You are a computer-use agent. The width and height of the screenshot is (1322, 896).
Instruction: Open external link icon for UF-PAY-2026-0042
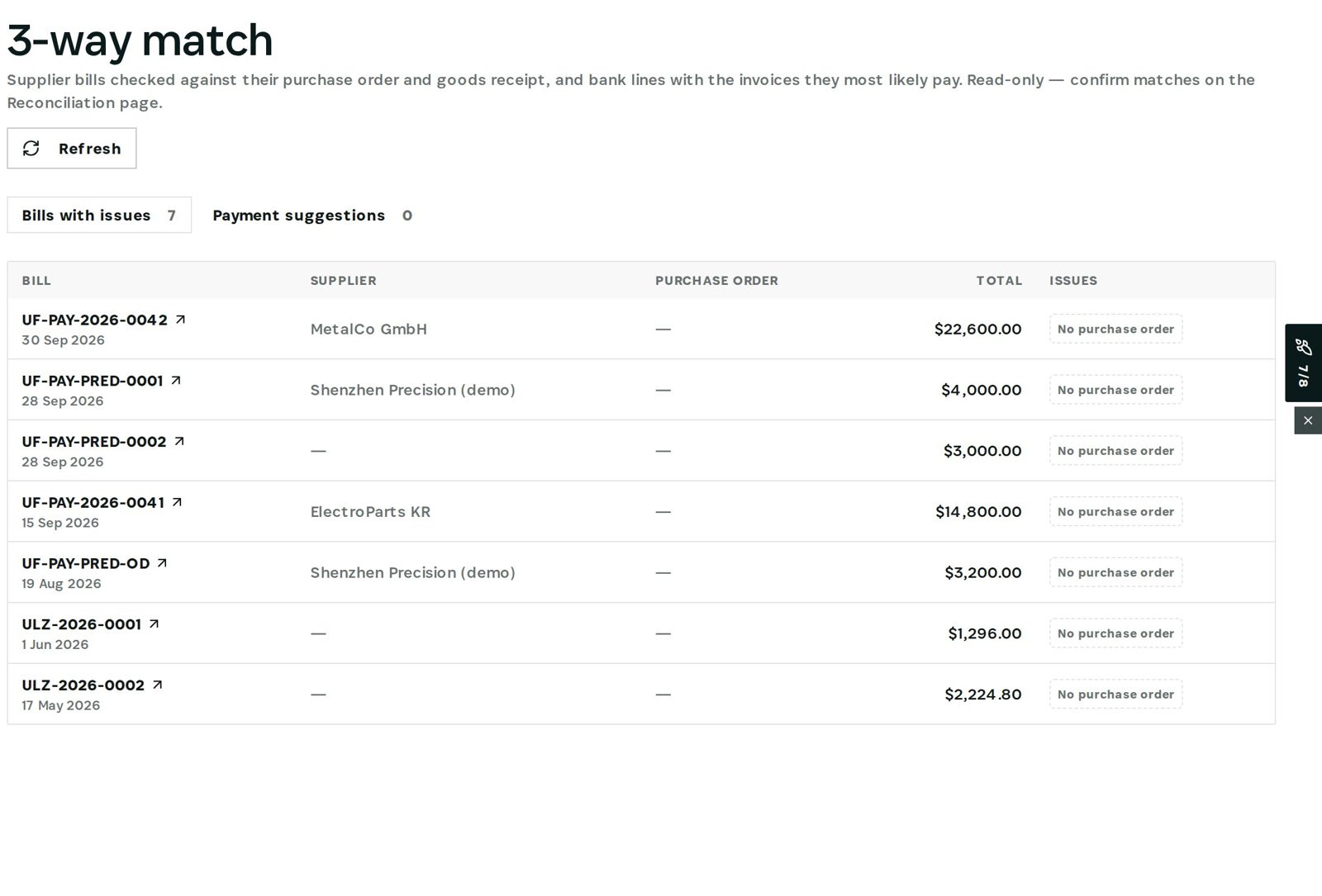coord(180,319)
